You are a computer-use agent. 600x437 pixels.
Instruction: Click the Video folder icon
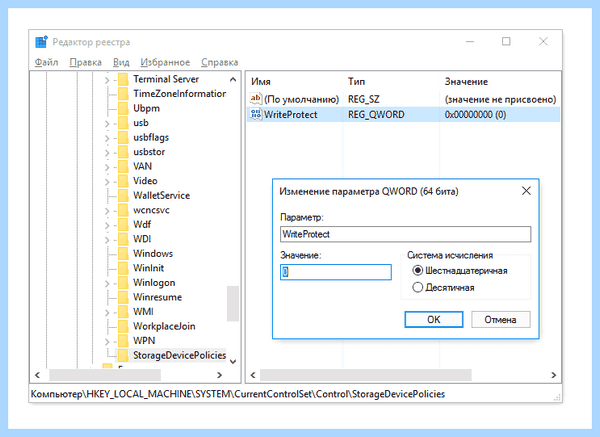[x=123, y=181]
